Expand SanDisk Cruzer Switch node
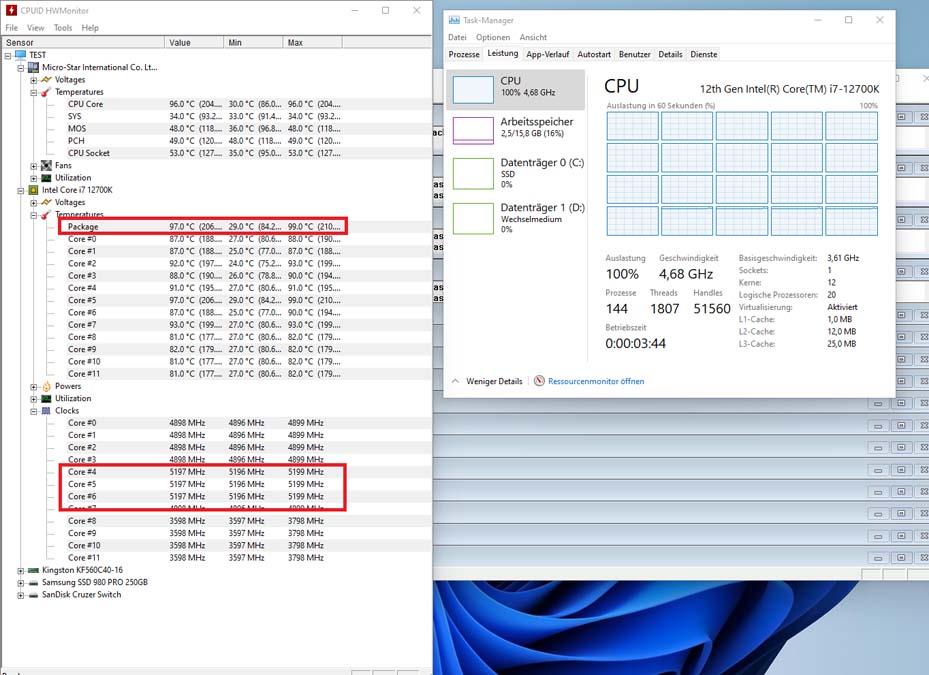The image size is (929, 675). [21, 595]
